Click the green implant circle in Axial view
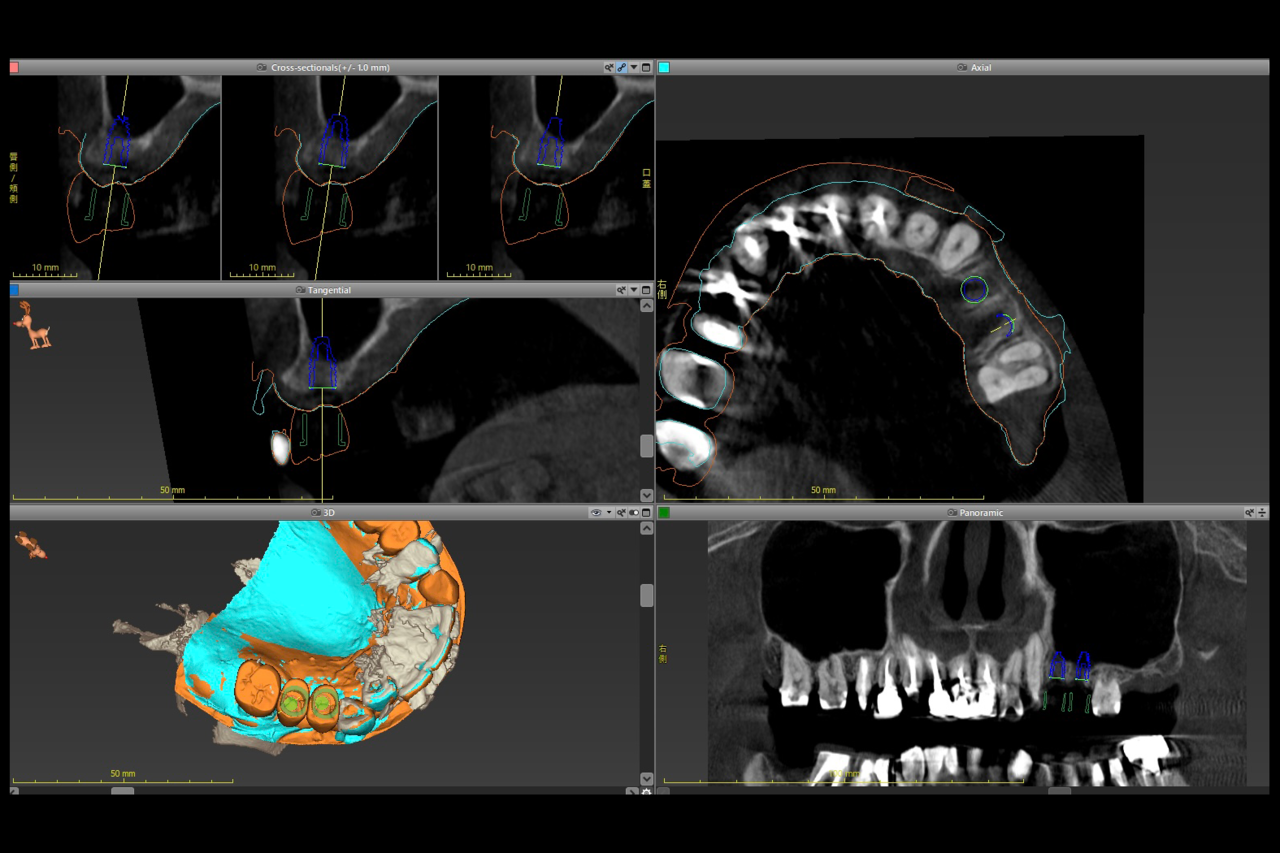The height and width of the screenshot is (853, 1280). pos(974,290)
